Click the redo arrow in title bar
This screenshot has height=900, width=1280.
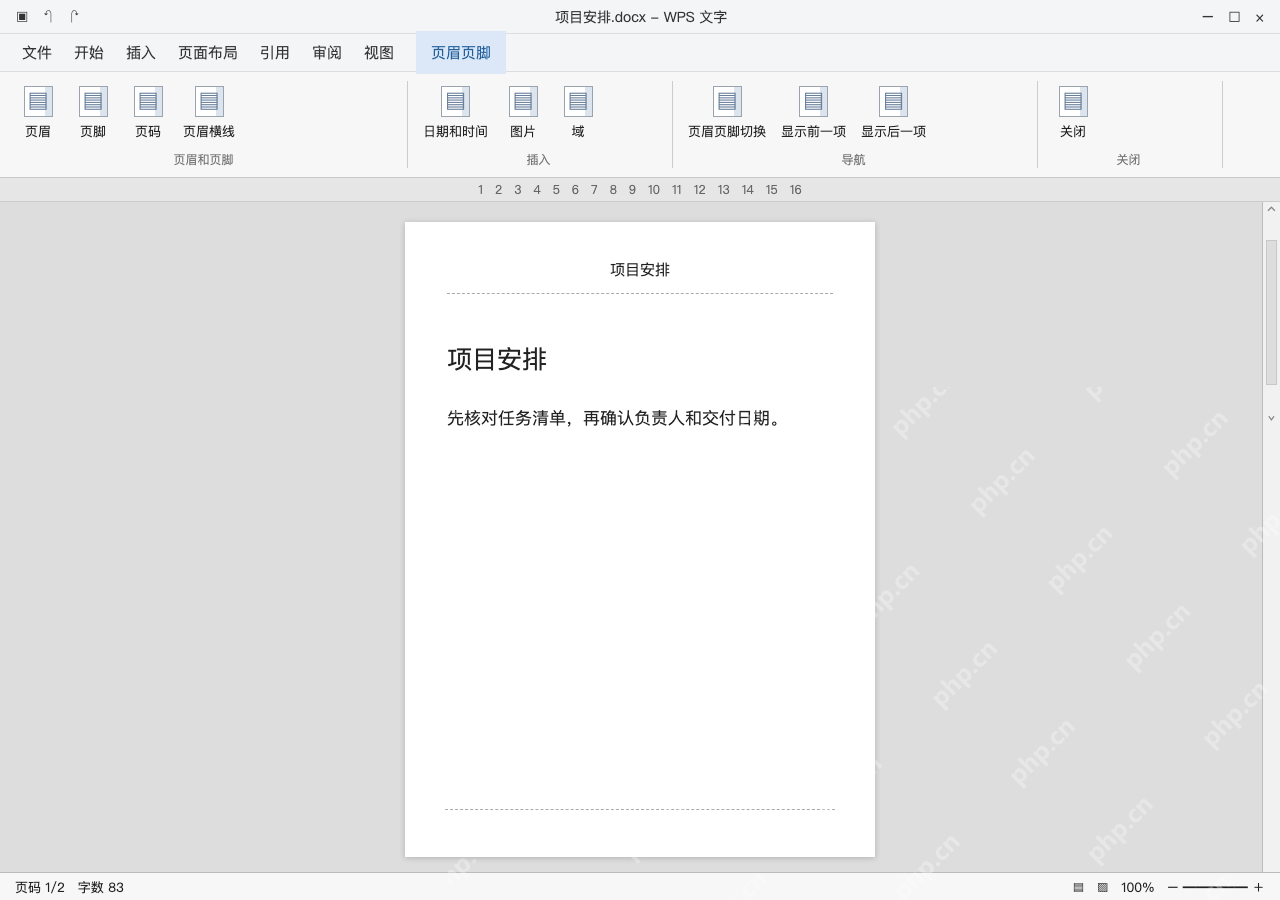click(74, 16)
